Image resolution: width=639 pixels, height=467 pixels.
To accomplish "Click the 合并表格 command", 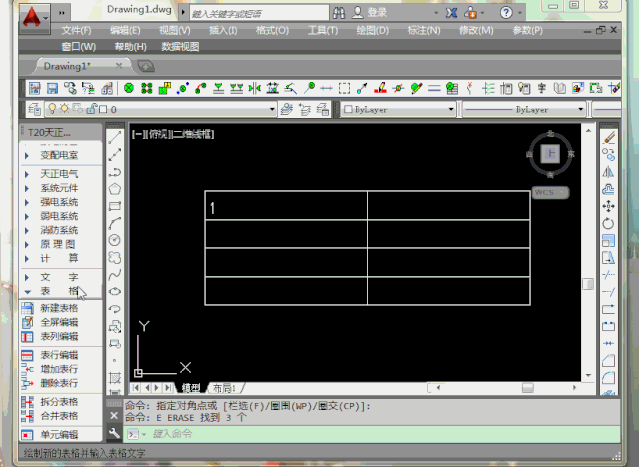I will [x=59, y=416].
